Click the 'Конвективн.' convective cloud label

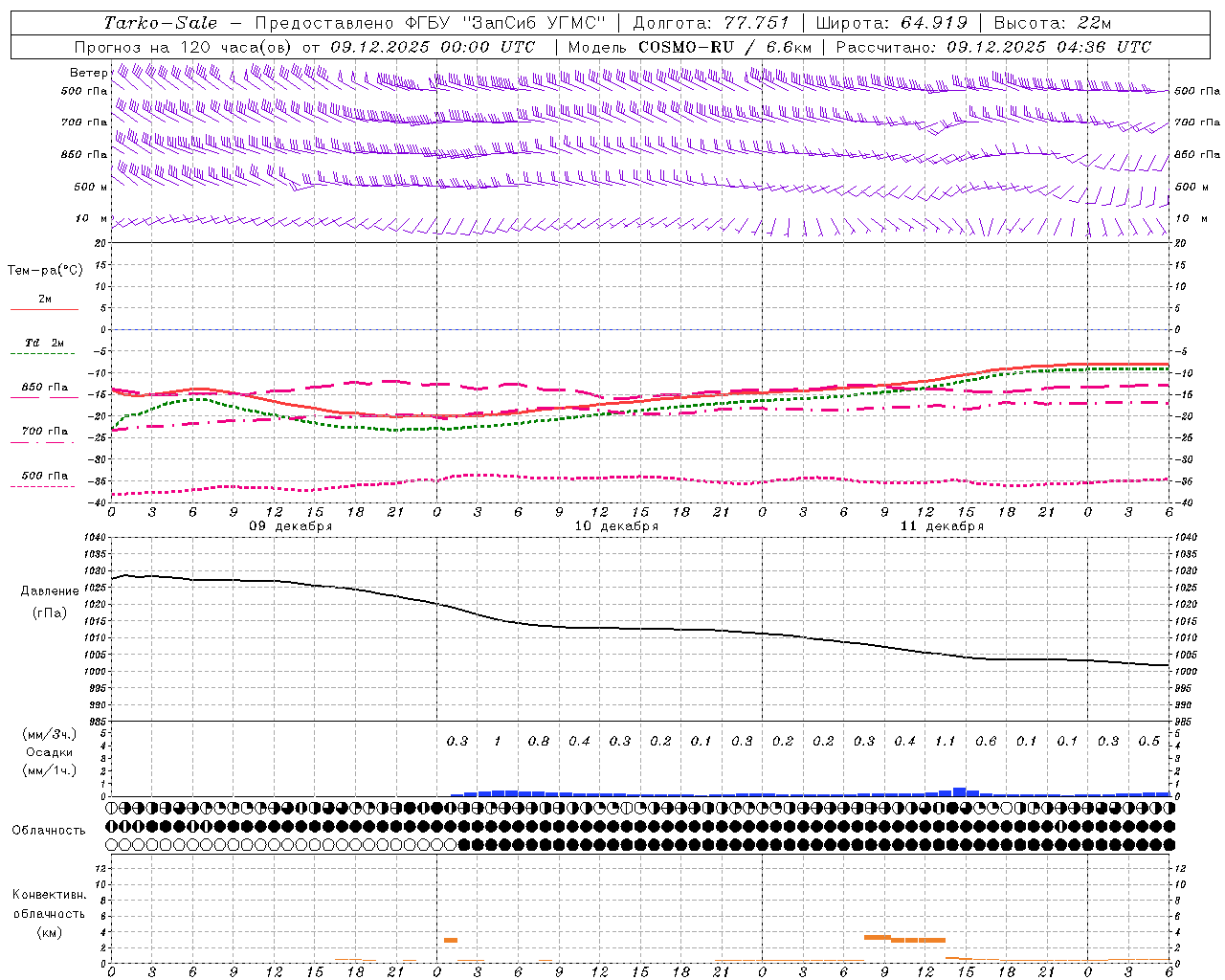49,895
